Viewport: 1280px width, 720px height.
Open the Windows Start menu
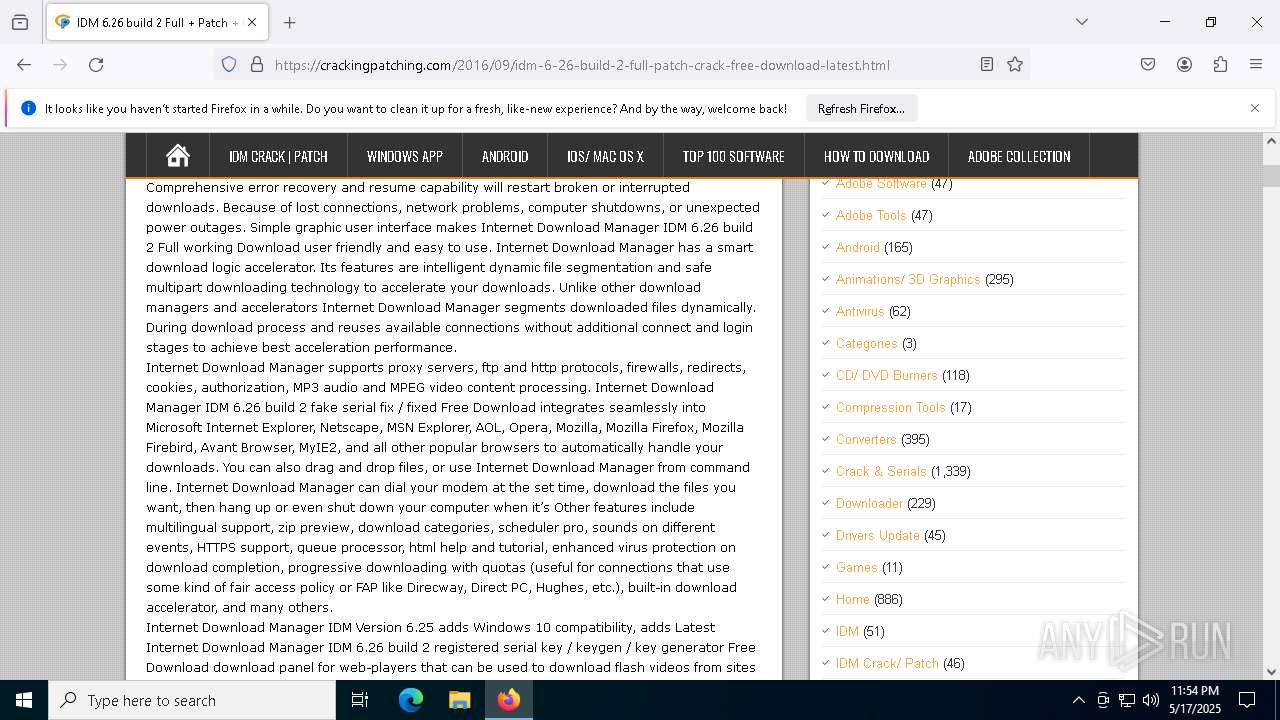coord(24,700)
